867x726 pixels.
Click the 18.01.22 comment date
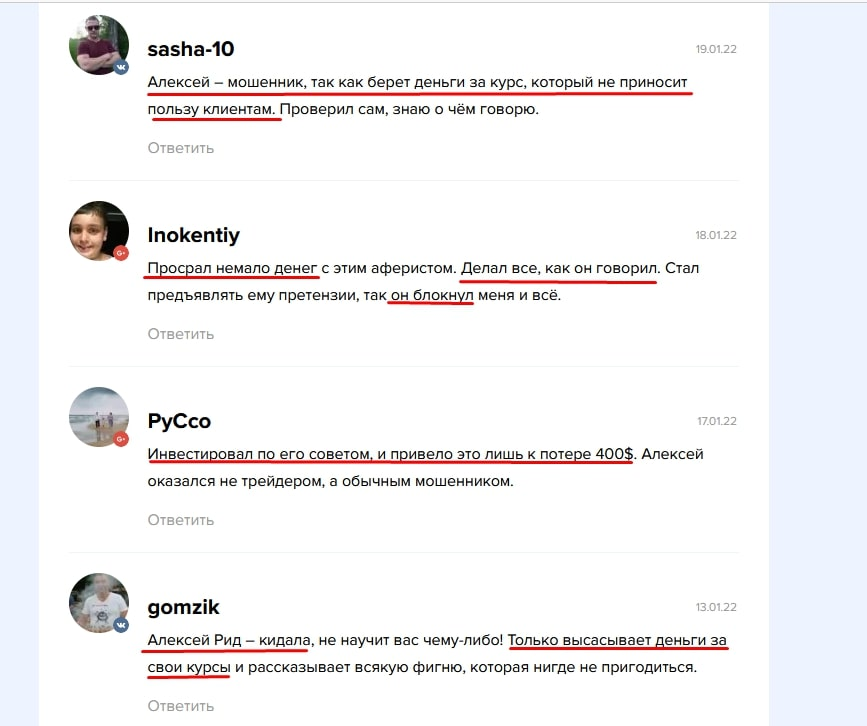point(716,235)
